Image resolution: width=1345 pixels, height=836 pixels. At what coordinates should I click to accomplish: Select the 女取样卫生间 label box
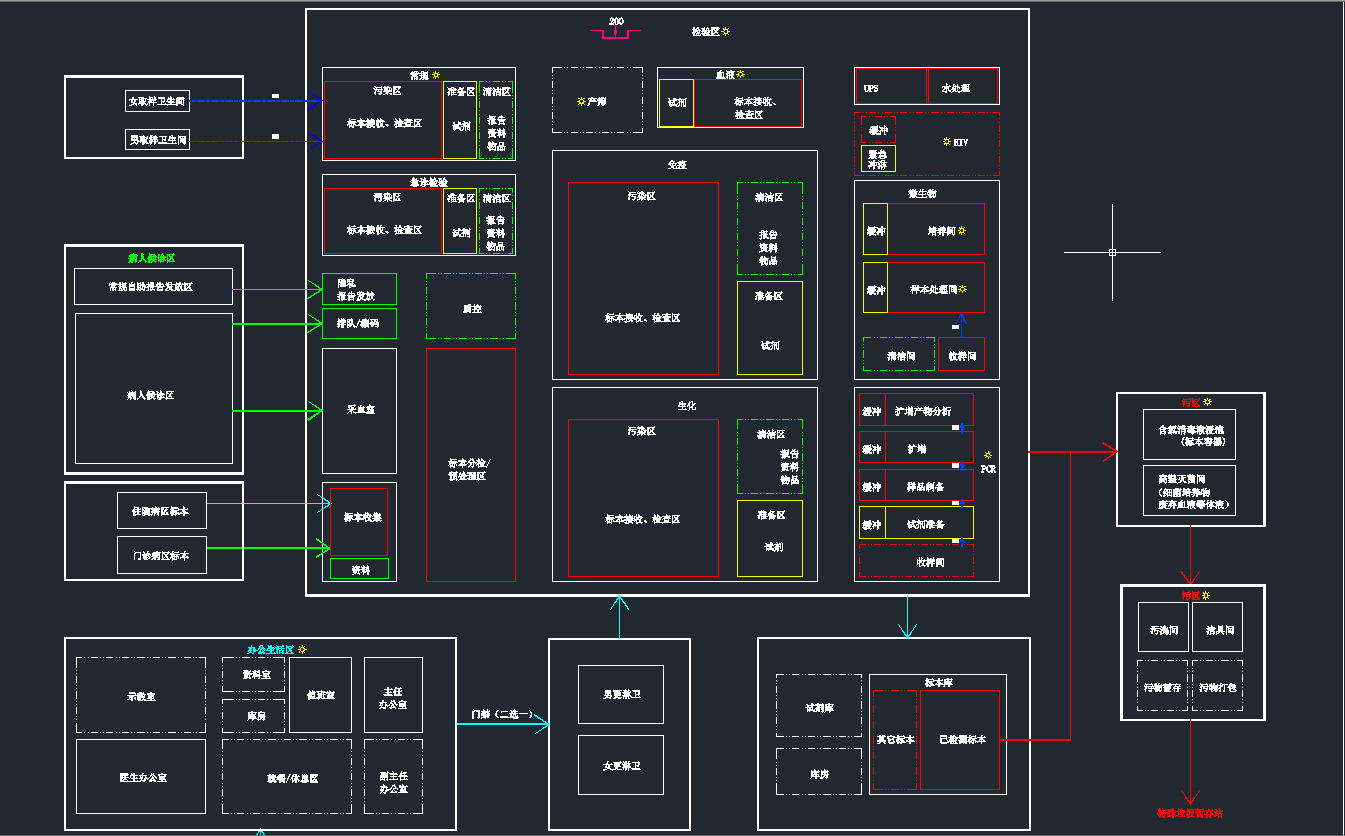click(x=157, y=101)
